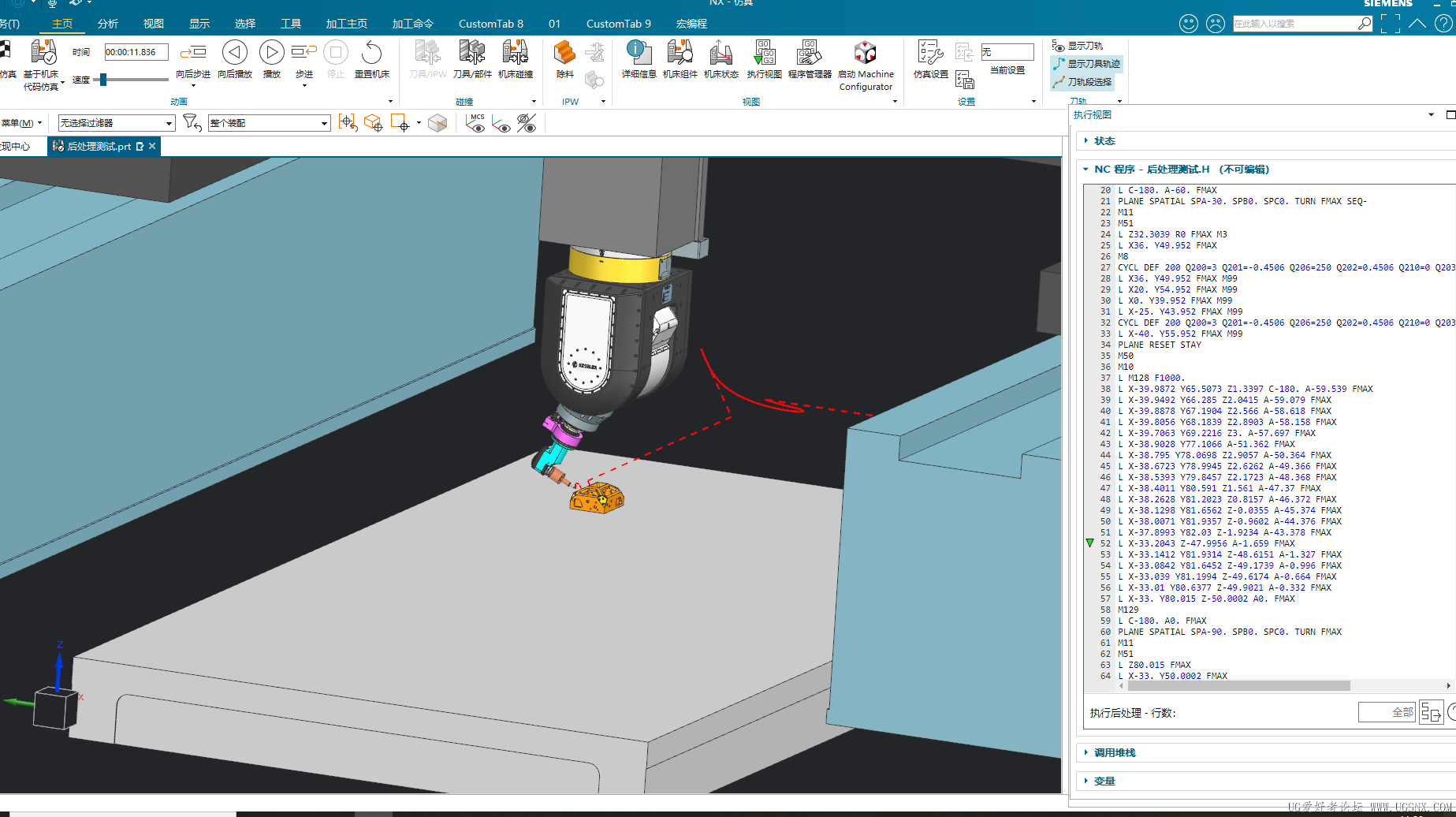Switch to the 分析 ribbon tab
1456x817 pixels.
click(108, 24)
